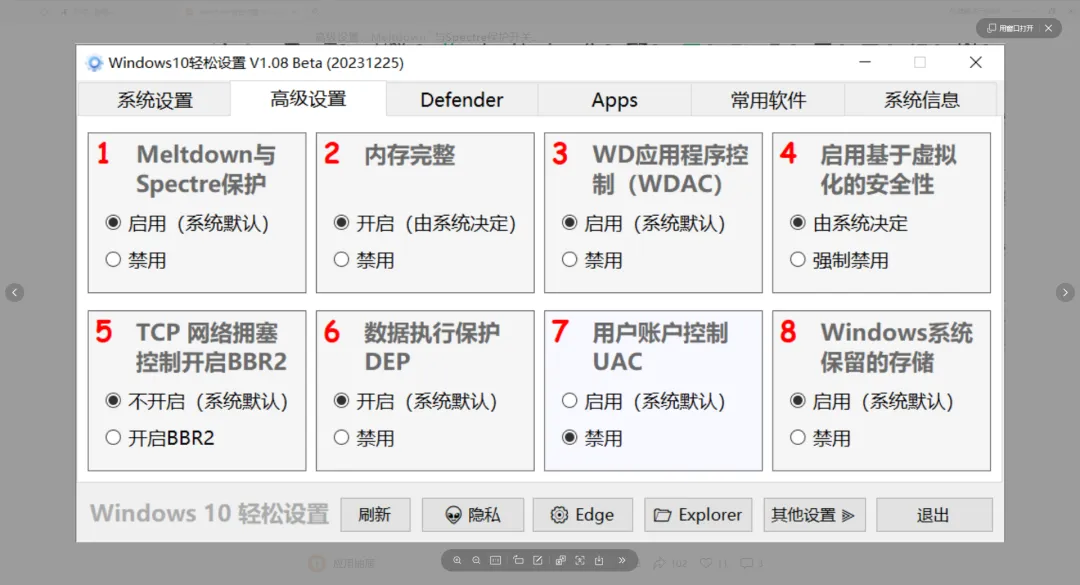Screen dimensions: 1080x585
Task: Click the image translate icon in viewer toolbar
Action: (x=561, y=560)
